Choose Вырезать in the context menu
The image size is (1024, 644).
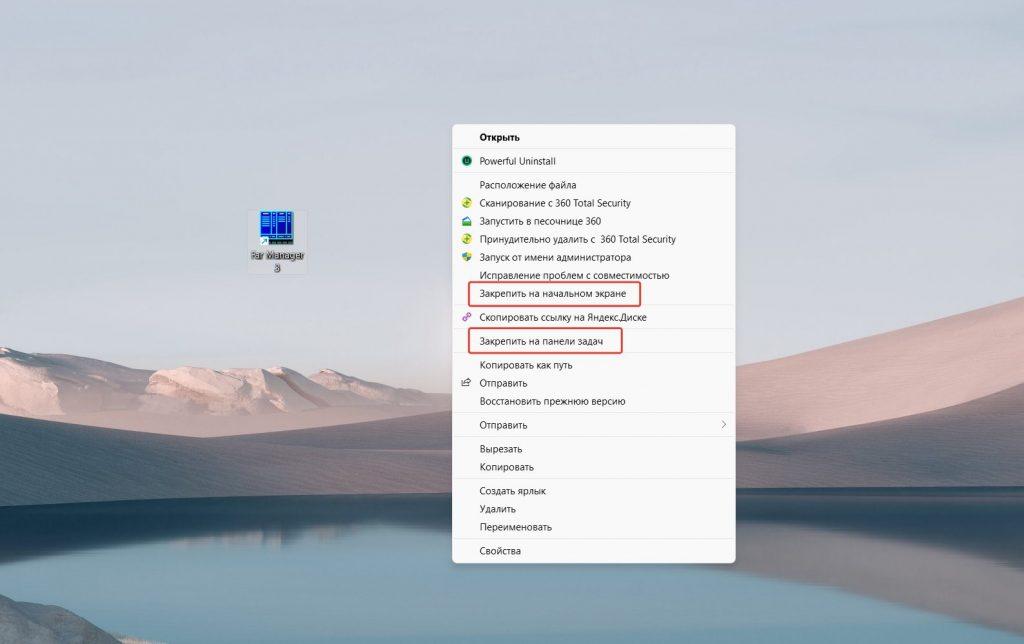(593, 449)
